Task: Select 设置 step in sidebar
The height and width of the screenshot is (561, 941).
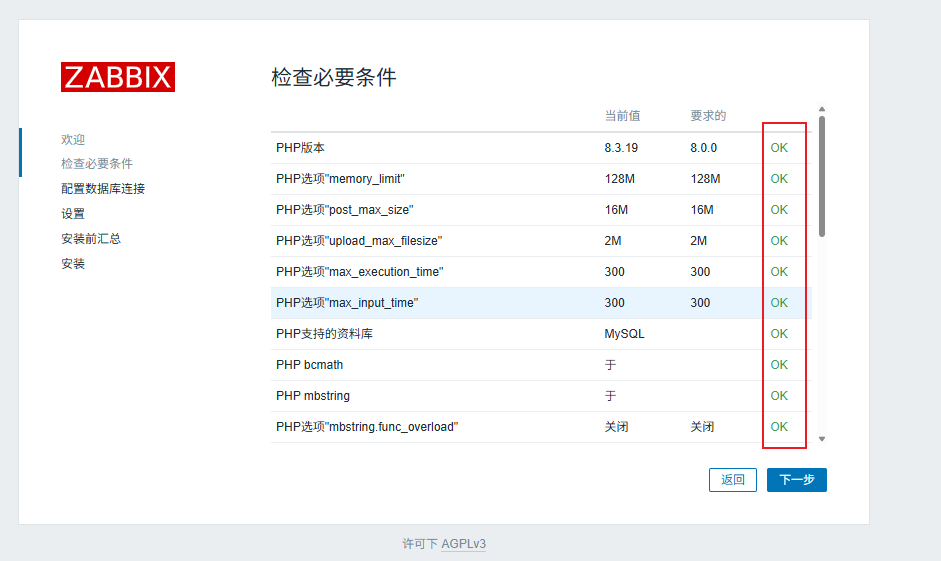Action: pos(73,214)
